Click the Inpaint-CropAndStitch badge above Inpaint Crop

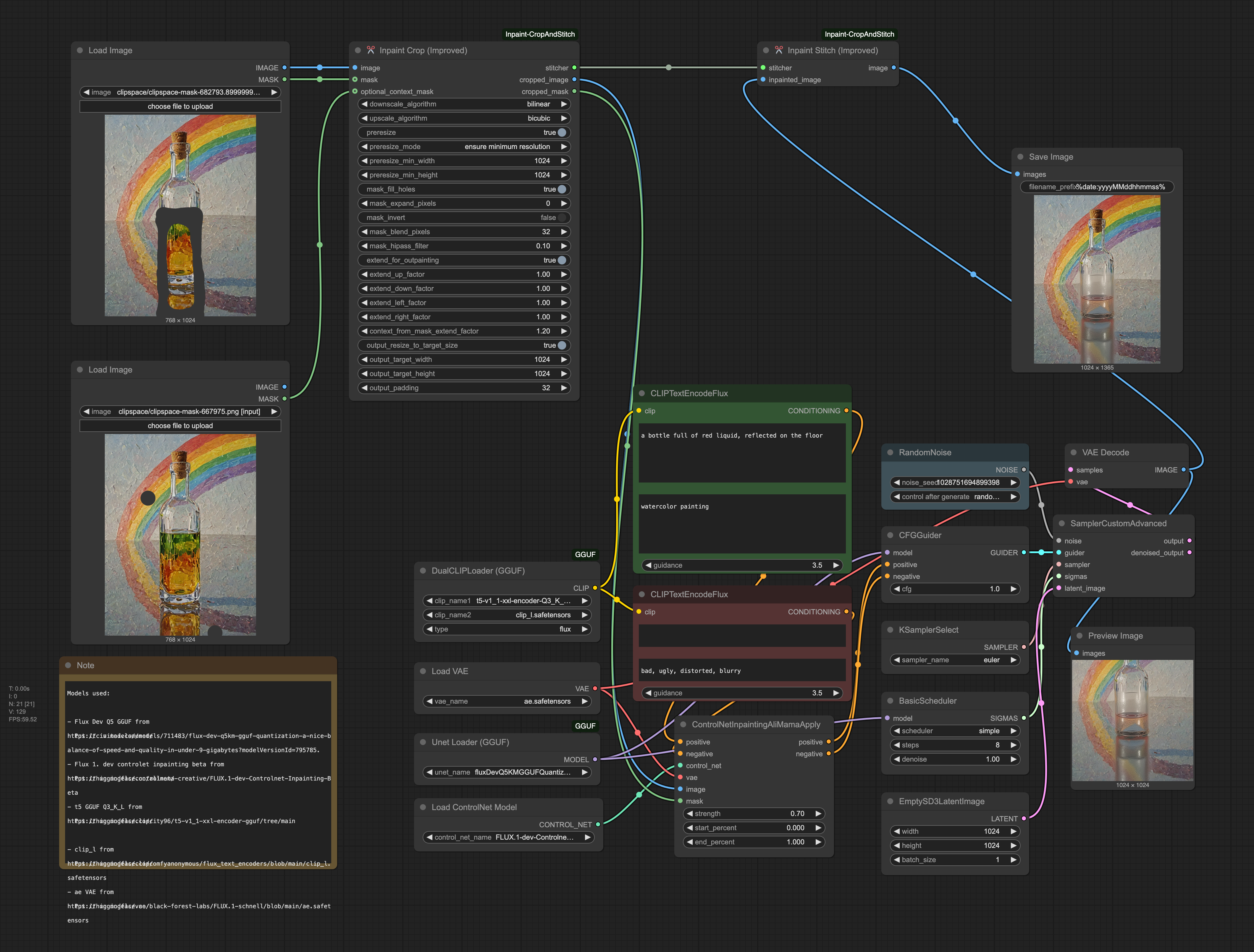click(x=540, y=34)
